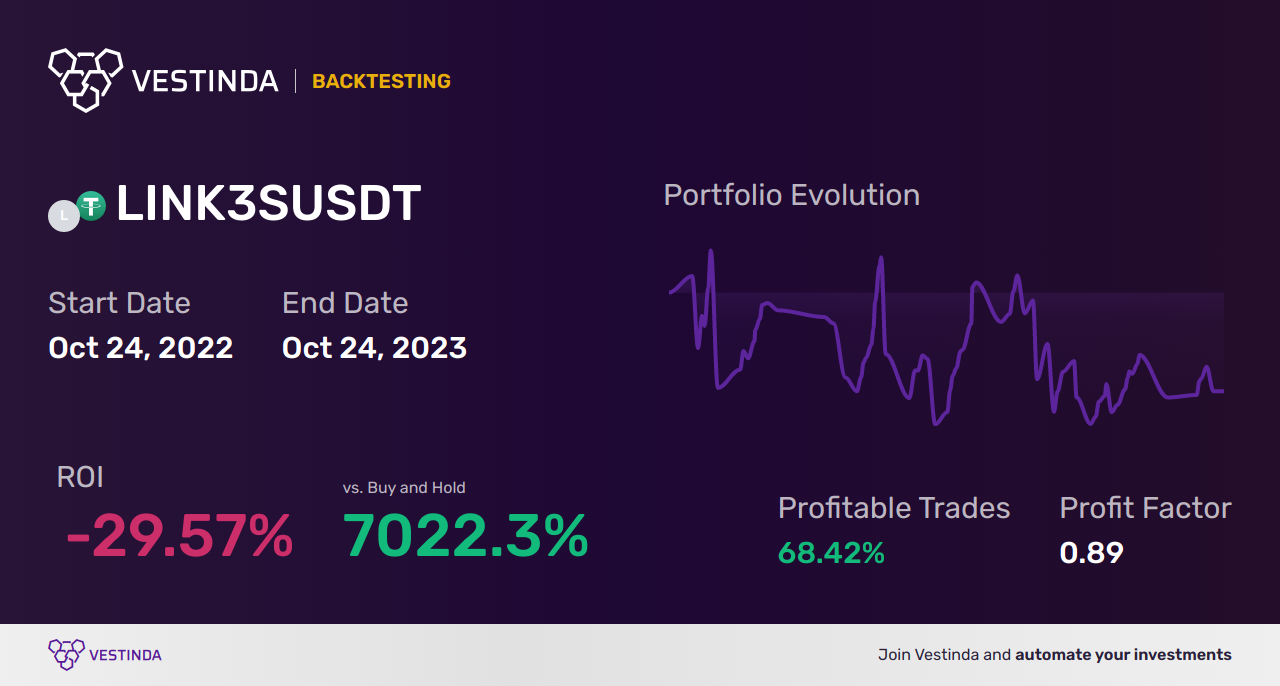
Task: Click the Profit Factor 0.89 value
Action: click(1092, 553)
